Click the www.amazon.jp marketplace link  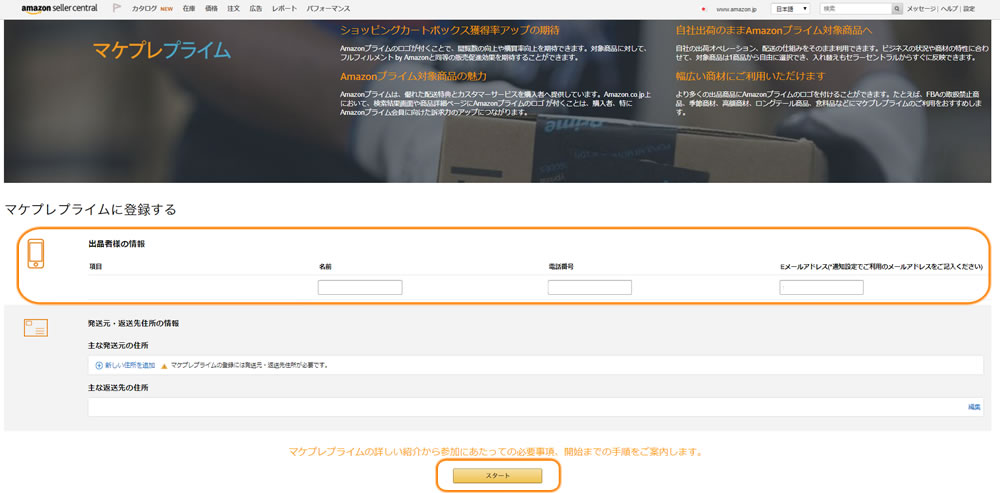(735, 9)
